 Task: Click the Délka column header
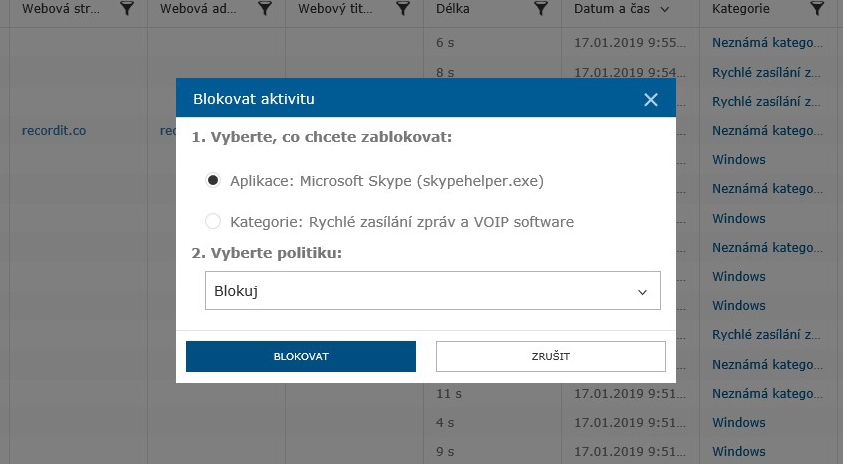pos(453,9)
